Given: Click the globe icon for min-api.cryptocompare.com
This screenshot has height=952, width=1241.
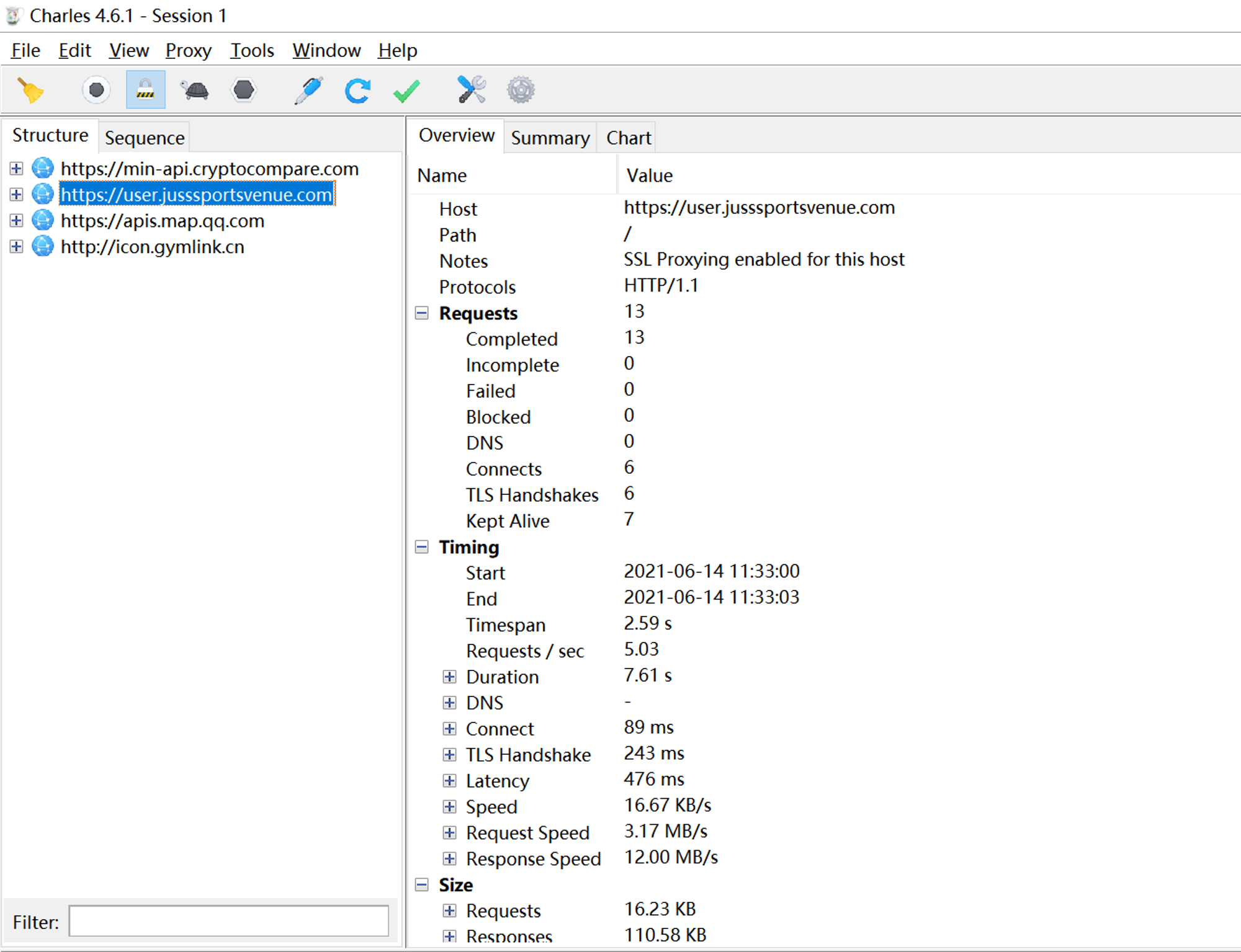Looking at the screenshot, I should [43, 169].
